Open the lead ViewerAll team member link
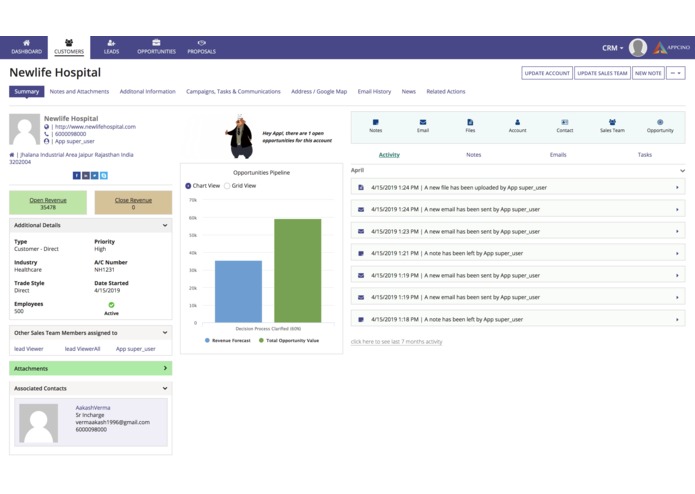 pyautogui.click(x=82, y=349)
